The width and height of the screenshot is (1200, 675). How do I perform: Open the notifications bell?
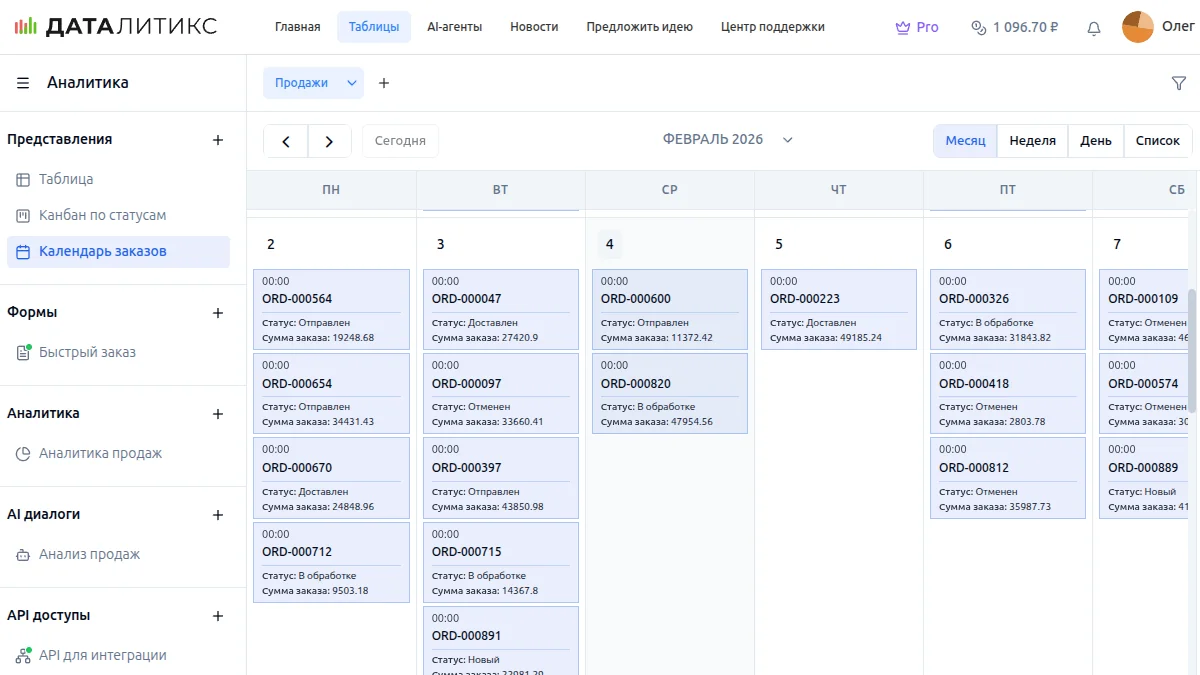pos(1094,28)
